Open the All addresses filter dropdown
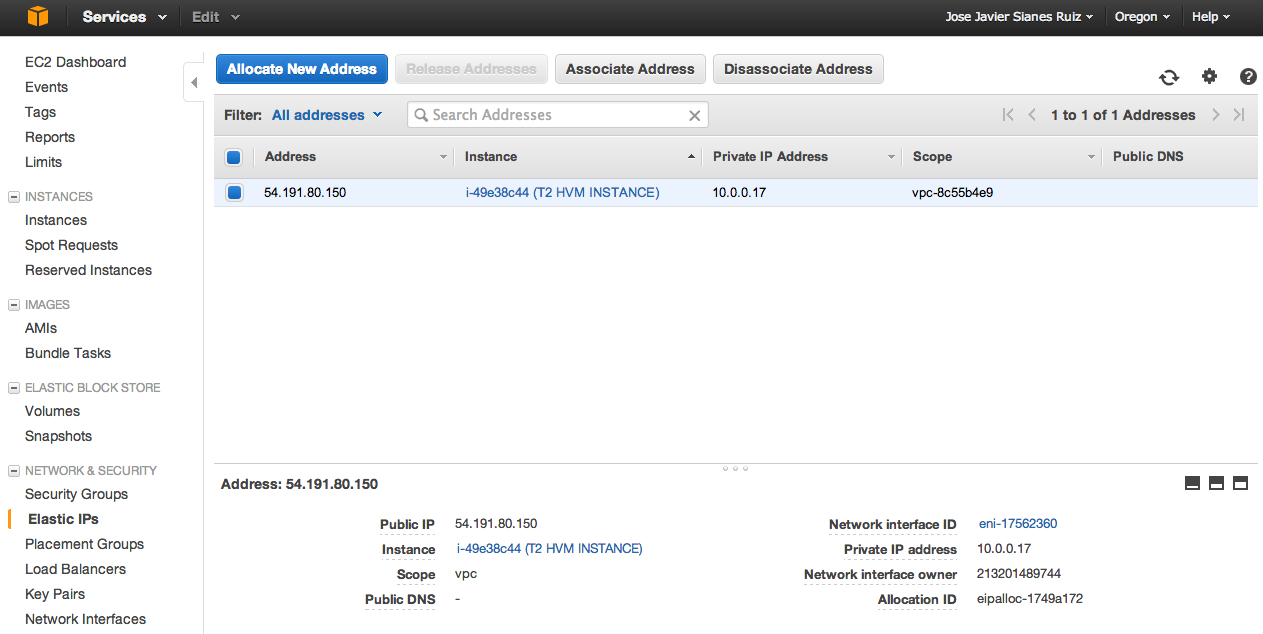 click(327, 115)
